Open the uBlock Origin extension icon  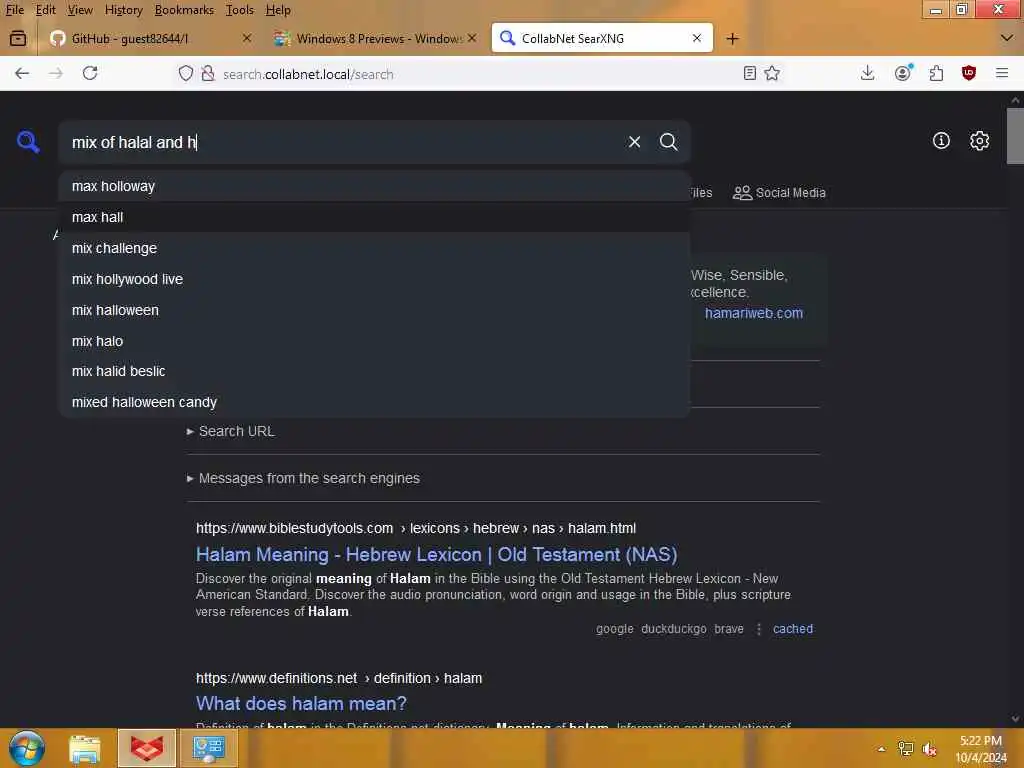[968, 73]
